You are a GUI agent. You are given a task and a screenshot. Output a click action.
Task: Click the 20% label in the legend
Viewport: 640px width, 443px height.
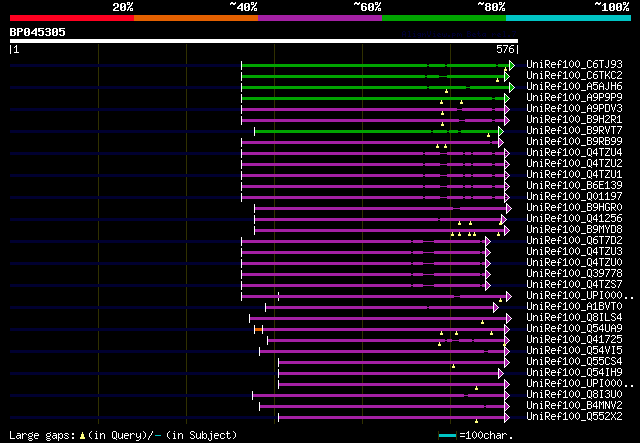[x=123, y=7]
